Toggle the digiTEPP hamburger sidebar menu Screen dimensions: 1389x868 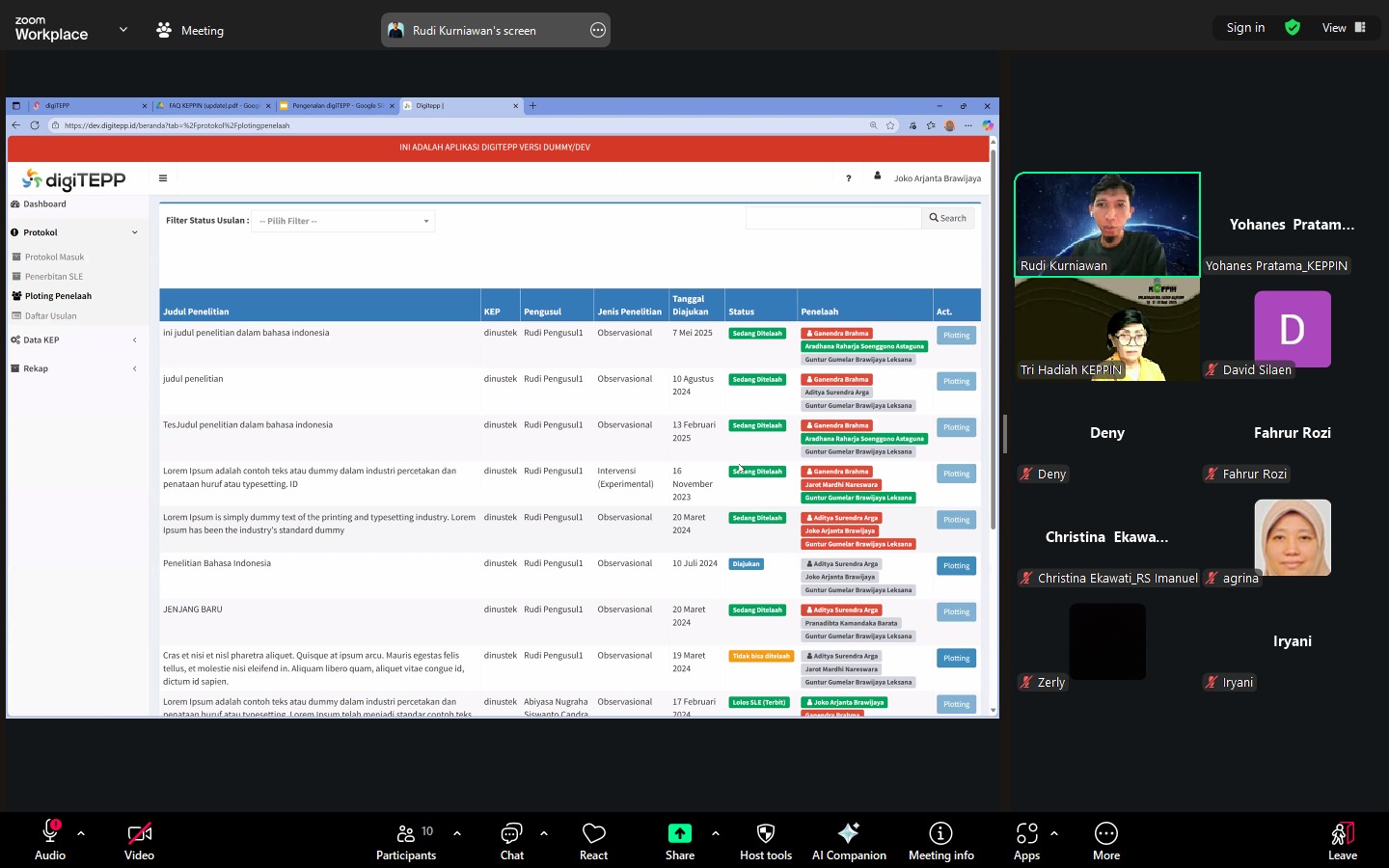coord(163,178)
